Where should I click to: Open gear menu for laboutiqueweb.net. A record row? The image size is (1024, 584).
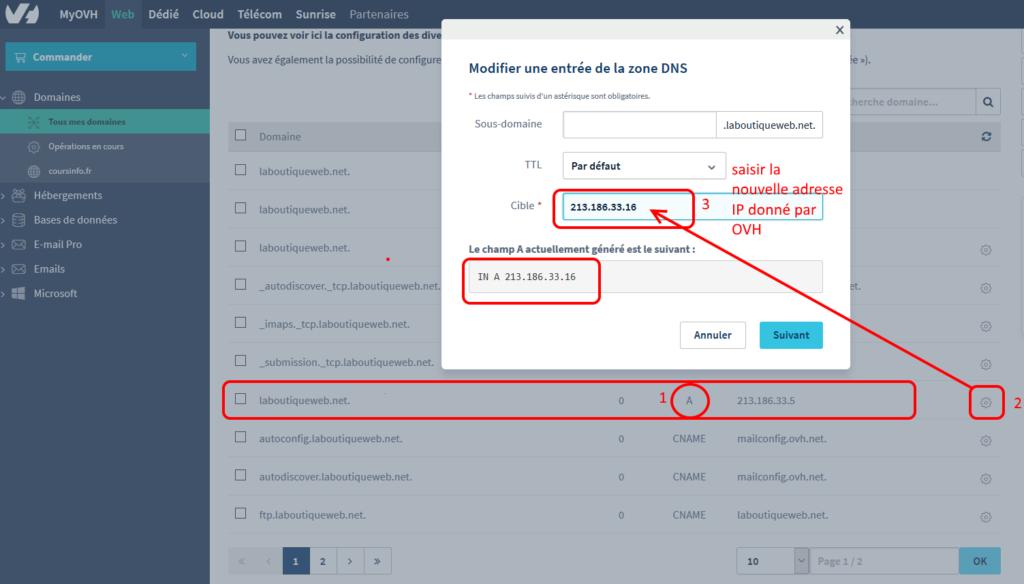(x=986, y=402)
